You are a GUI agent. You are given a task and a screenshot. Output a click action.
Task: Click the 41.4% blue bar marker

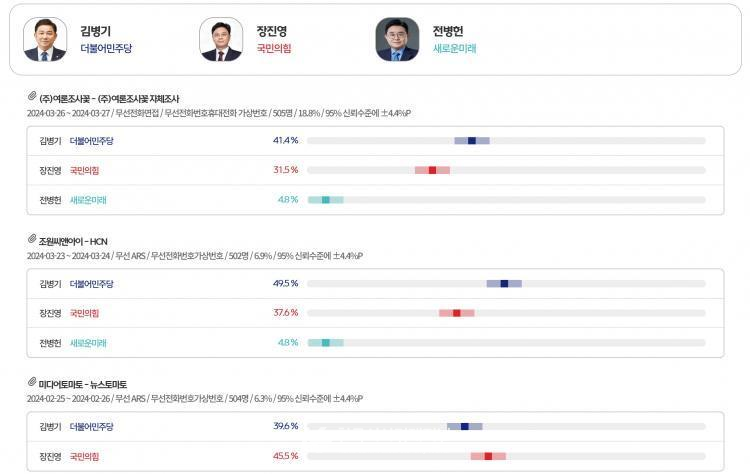coord(472,141)
